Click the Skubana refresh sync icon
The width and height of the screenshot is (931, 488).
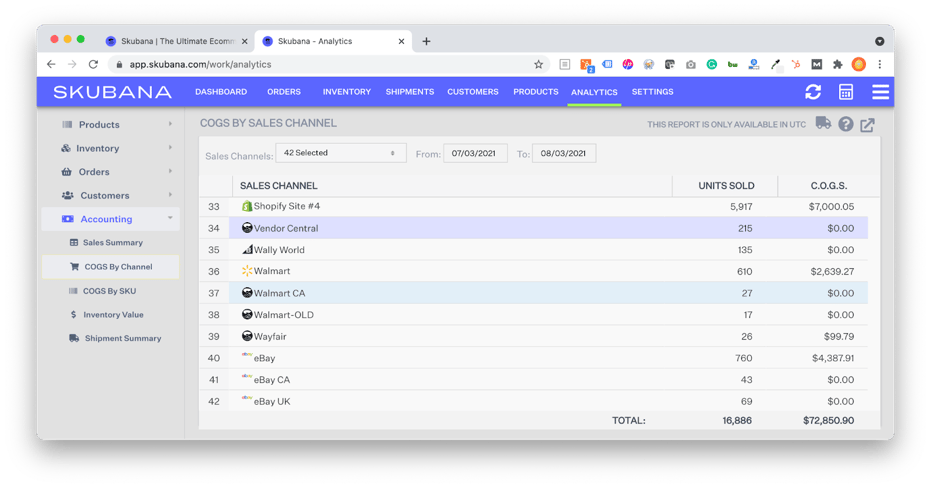pyautogui.click(x=813, y=92)
